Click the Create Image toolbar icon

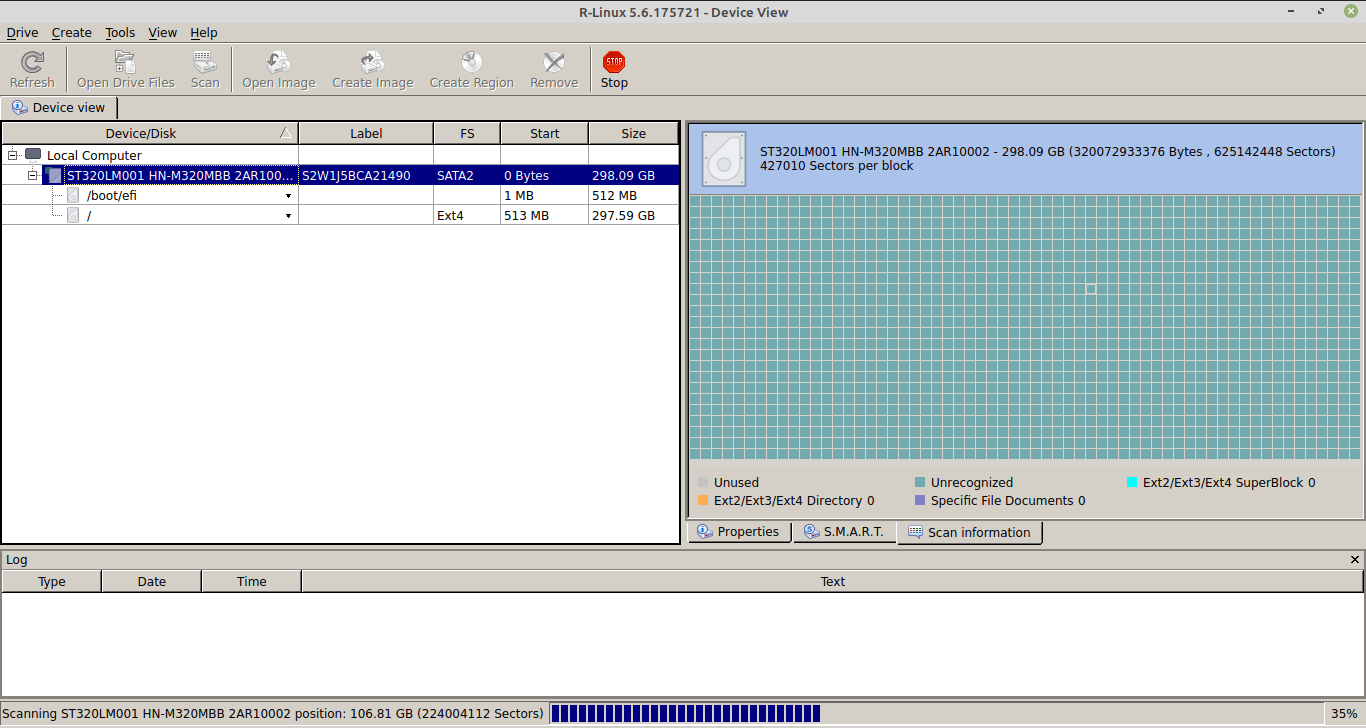[x=372, y=62]
